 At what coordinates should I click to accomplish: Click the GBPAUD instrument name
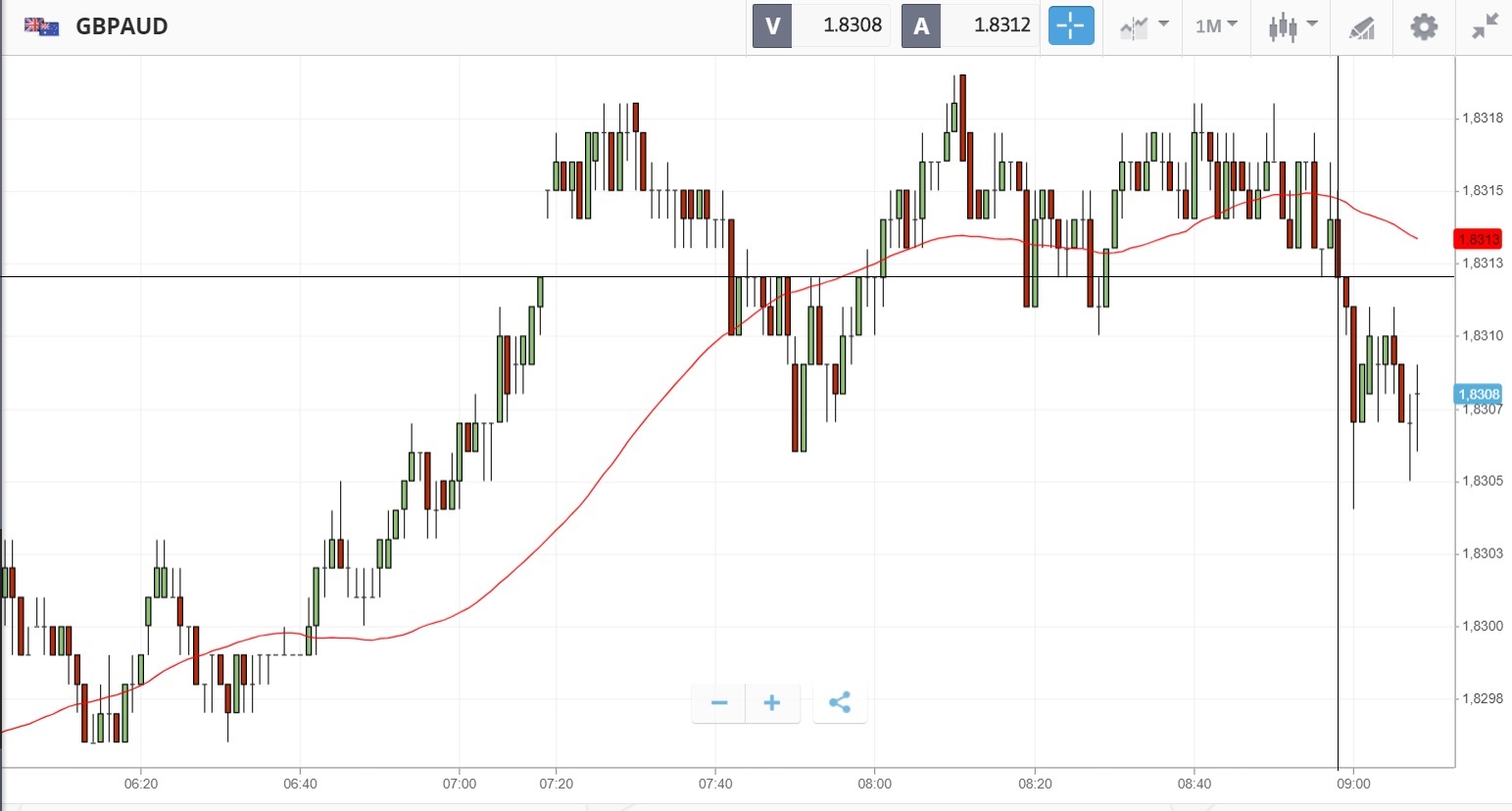click(x=122, y=26)
